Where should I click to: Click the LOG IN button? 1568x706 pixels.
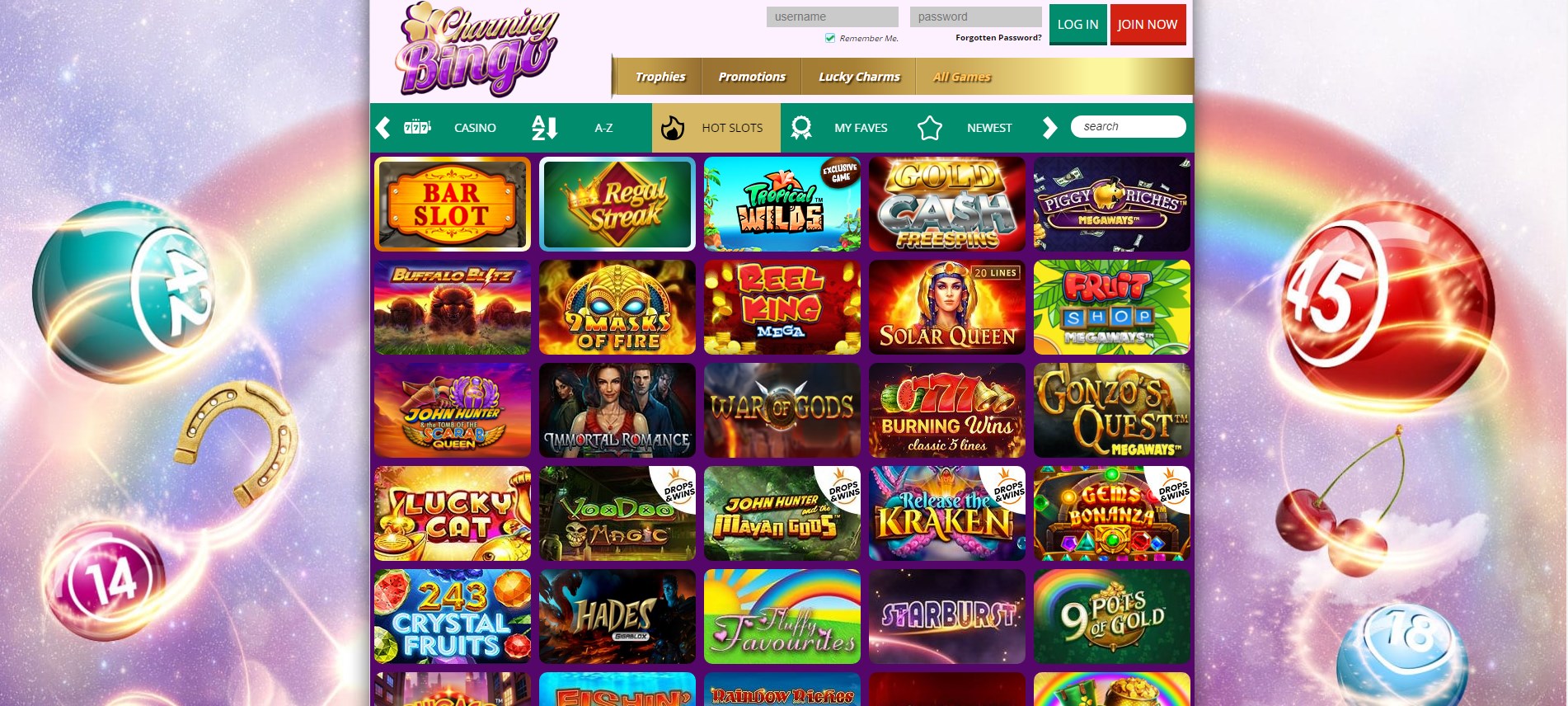pos(1078,24)
